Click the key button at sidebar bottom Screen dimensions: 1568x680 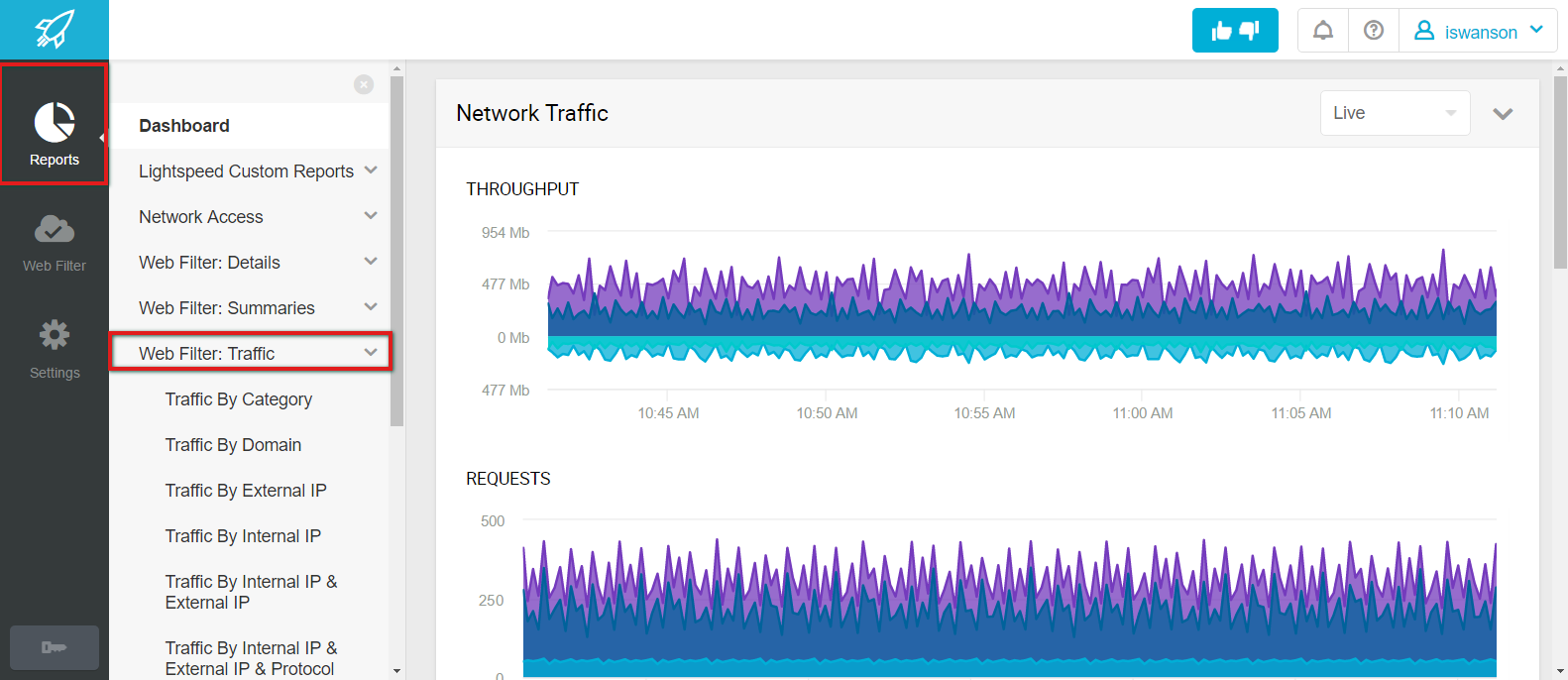click(55, 647)
